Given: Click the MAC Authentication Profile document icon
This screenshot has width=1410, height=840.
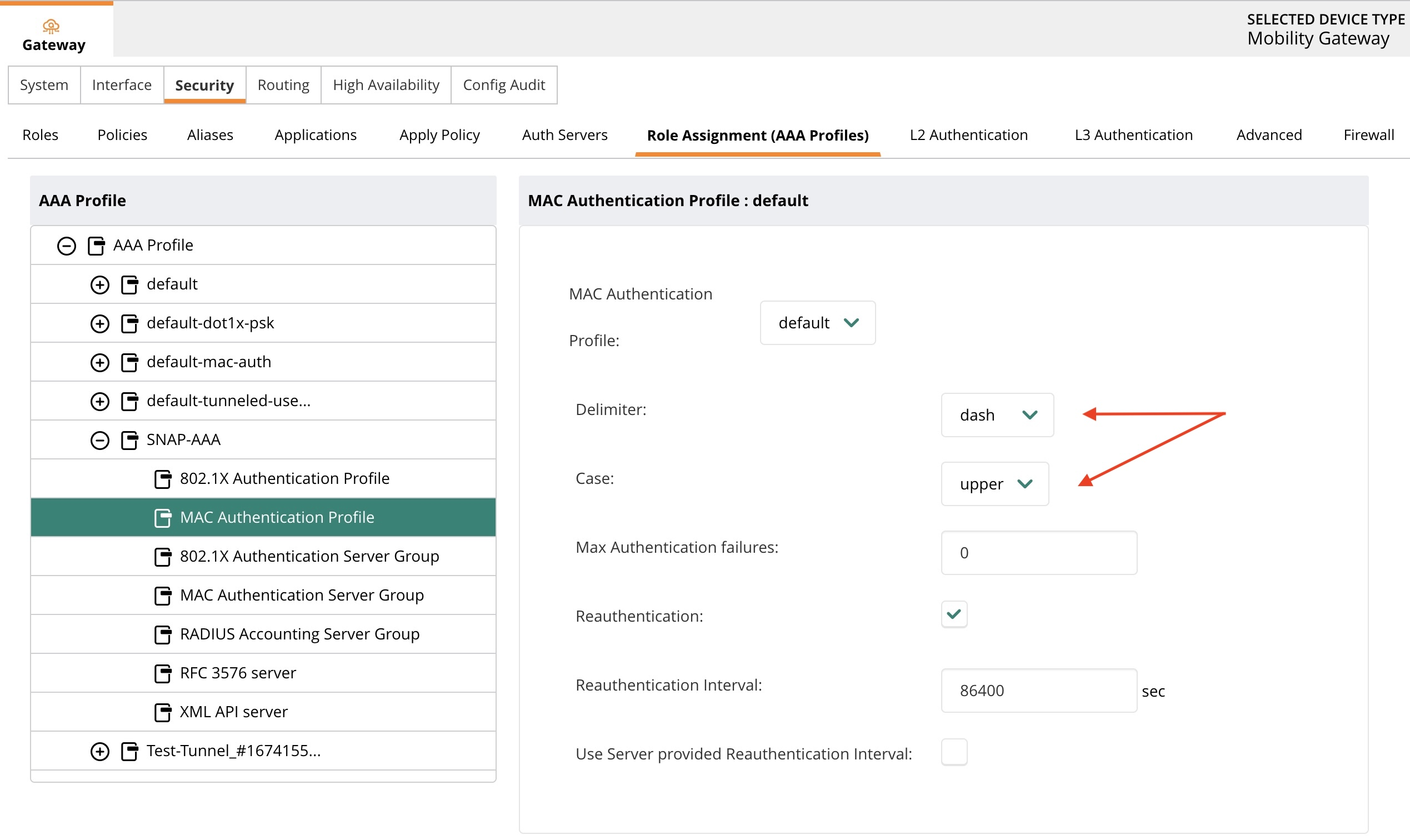Looking at the screenshot, I should (162, 517).
